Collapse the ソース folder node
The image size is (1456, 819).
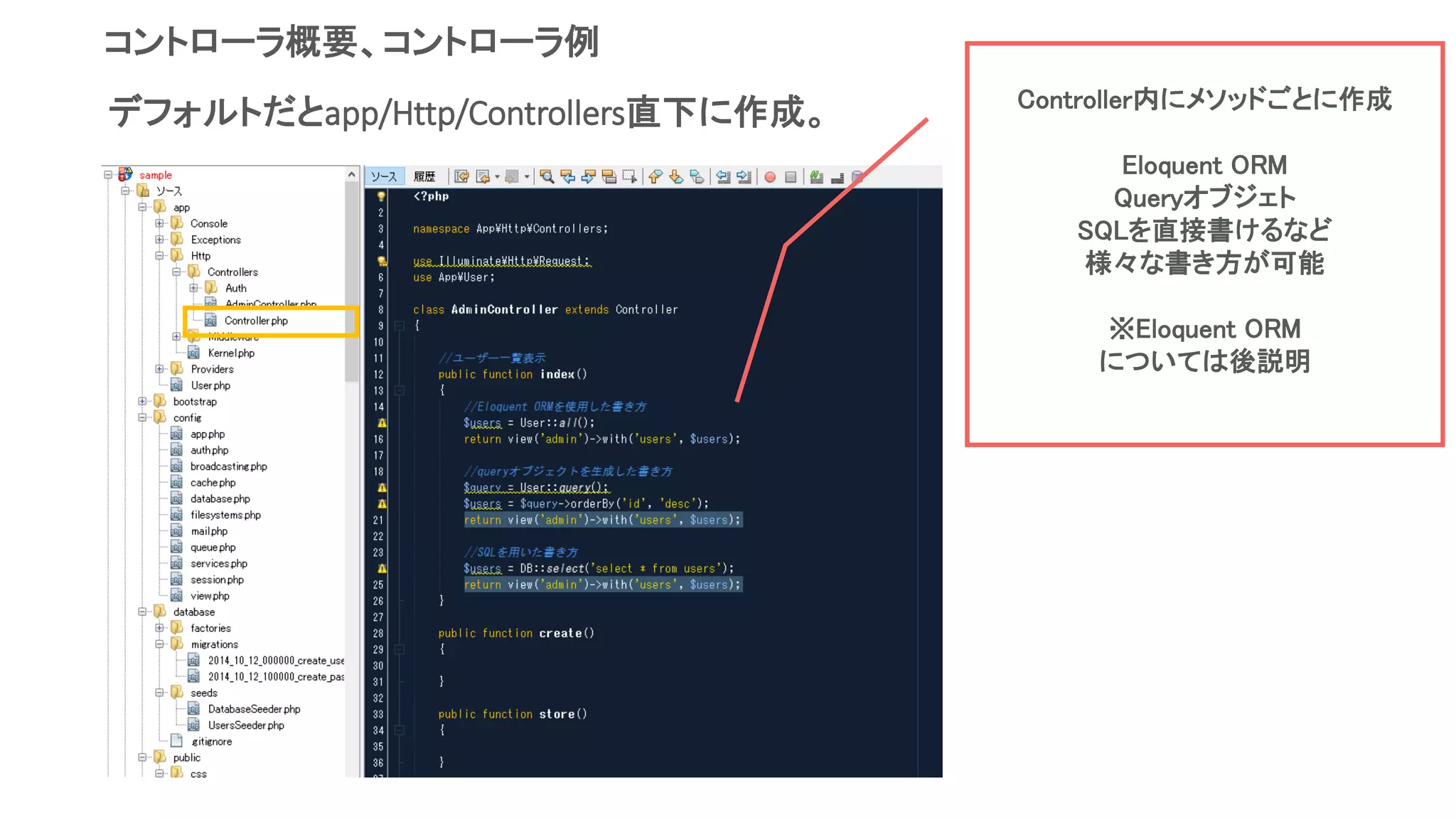125,191
